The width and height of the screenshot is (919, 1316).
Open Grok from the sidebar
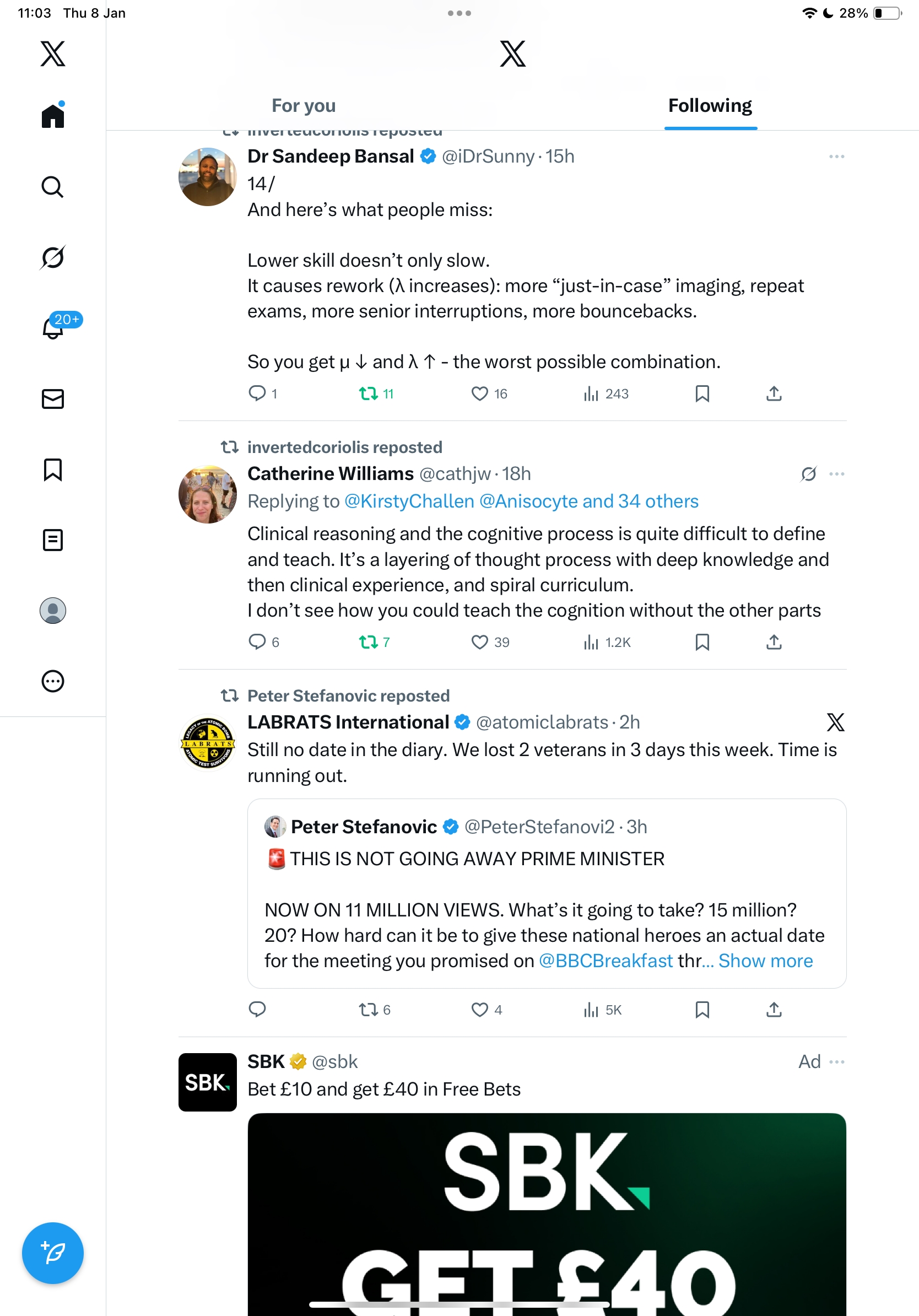[x=52, y=257]
